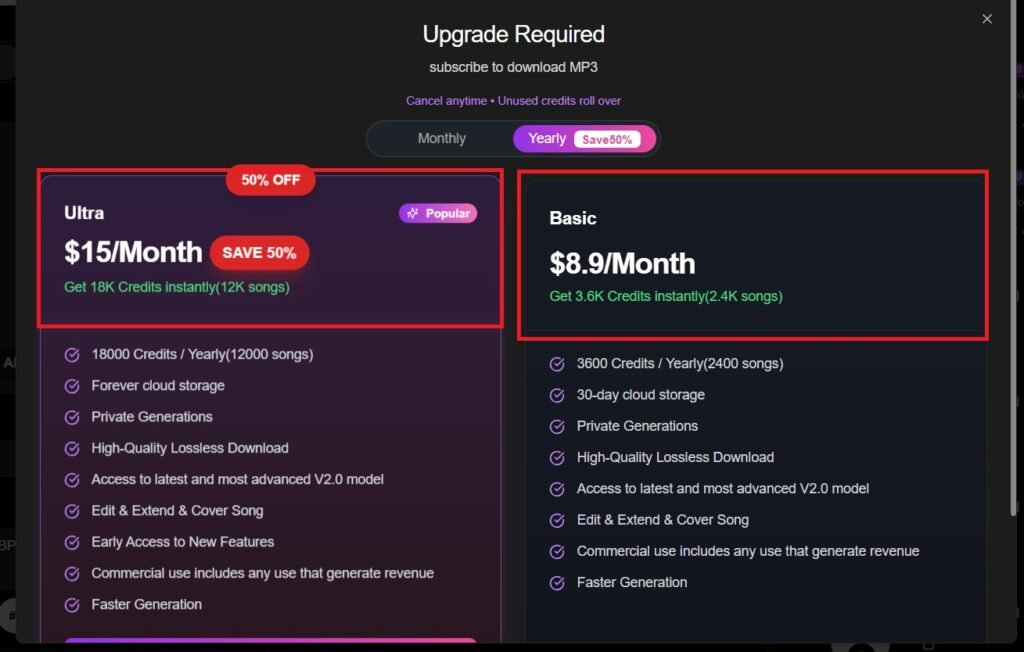
Task: Click the Cancel anytime, unused credits roll over note
Action: (x=513, y=101)
